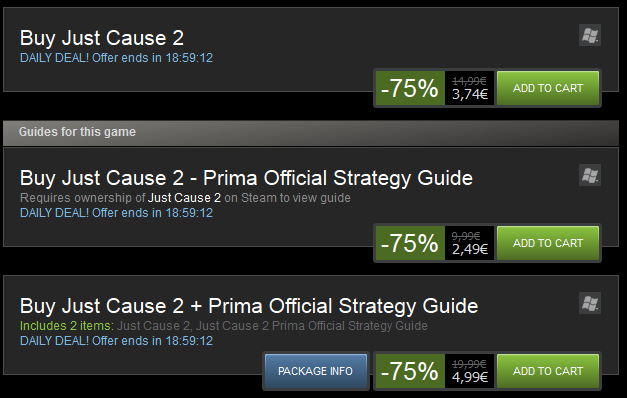The image size is (627, 398).
Task: Add the 4,99€ bundle to cart
Action: (x=548, y=371)
